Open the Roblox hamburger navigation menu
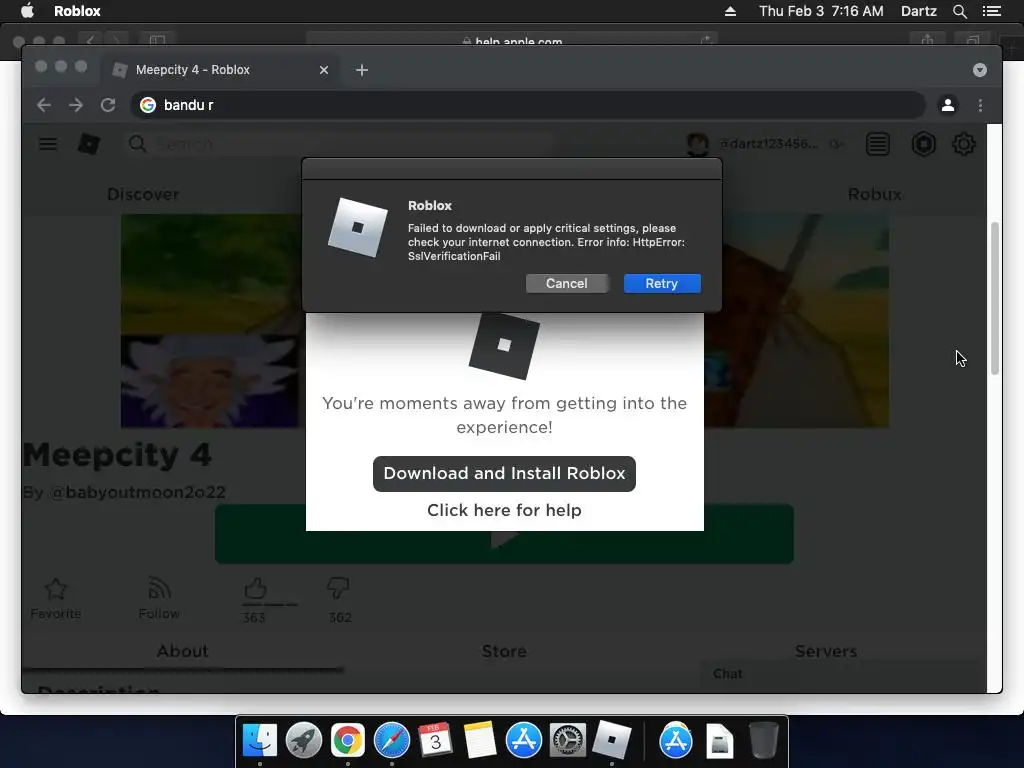 pyautogui.click(x=48, y=144)
